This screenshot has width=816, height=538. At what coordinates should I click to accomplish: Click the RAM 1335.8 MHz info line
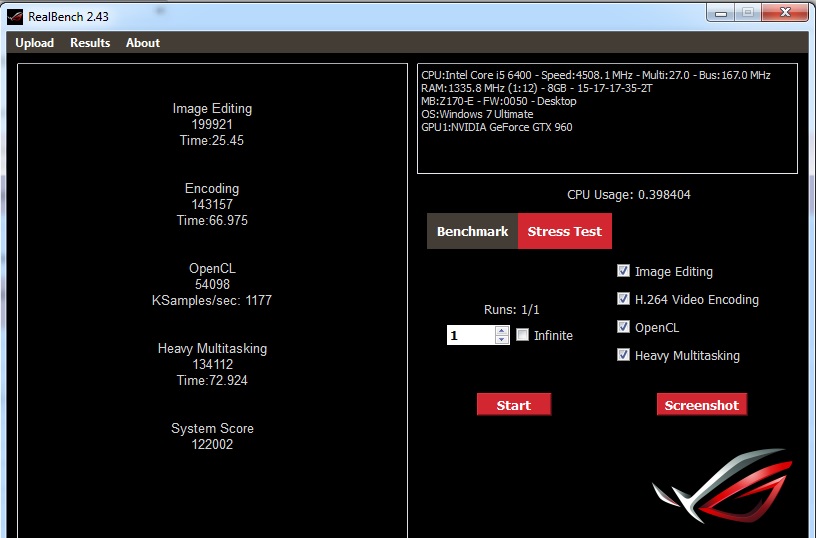(537, 88)
